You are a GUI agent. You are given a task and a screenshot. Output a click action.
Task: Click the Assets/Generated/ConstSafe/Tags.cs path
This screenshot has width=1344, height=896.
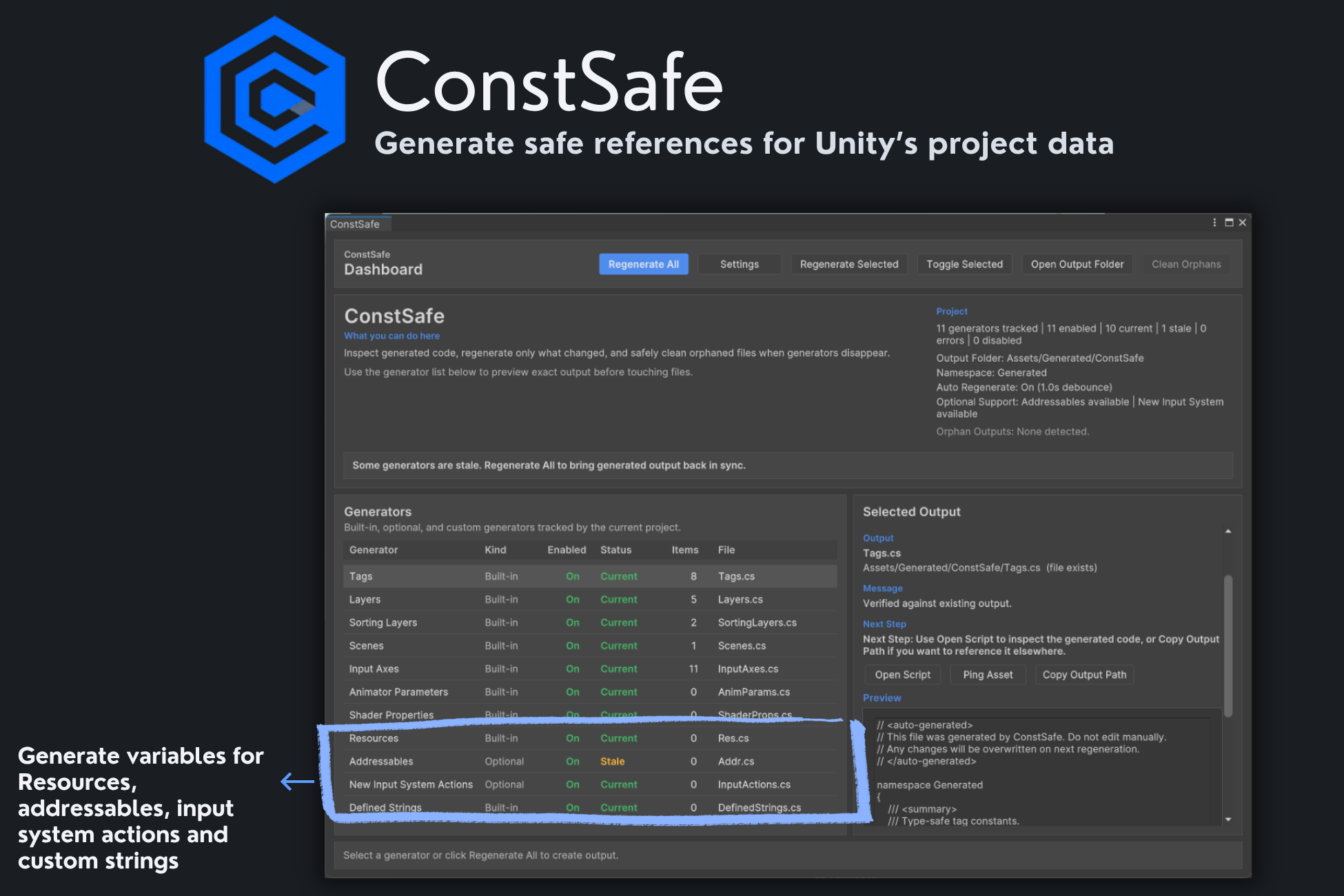point(951,568)
